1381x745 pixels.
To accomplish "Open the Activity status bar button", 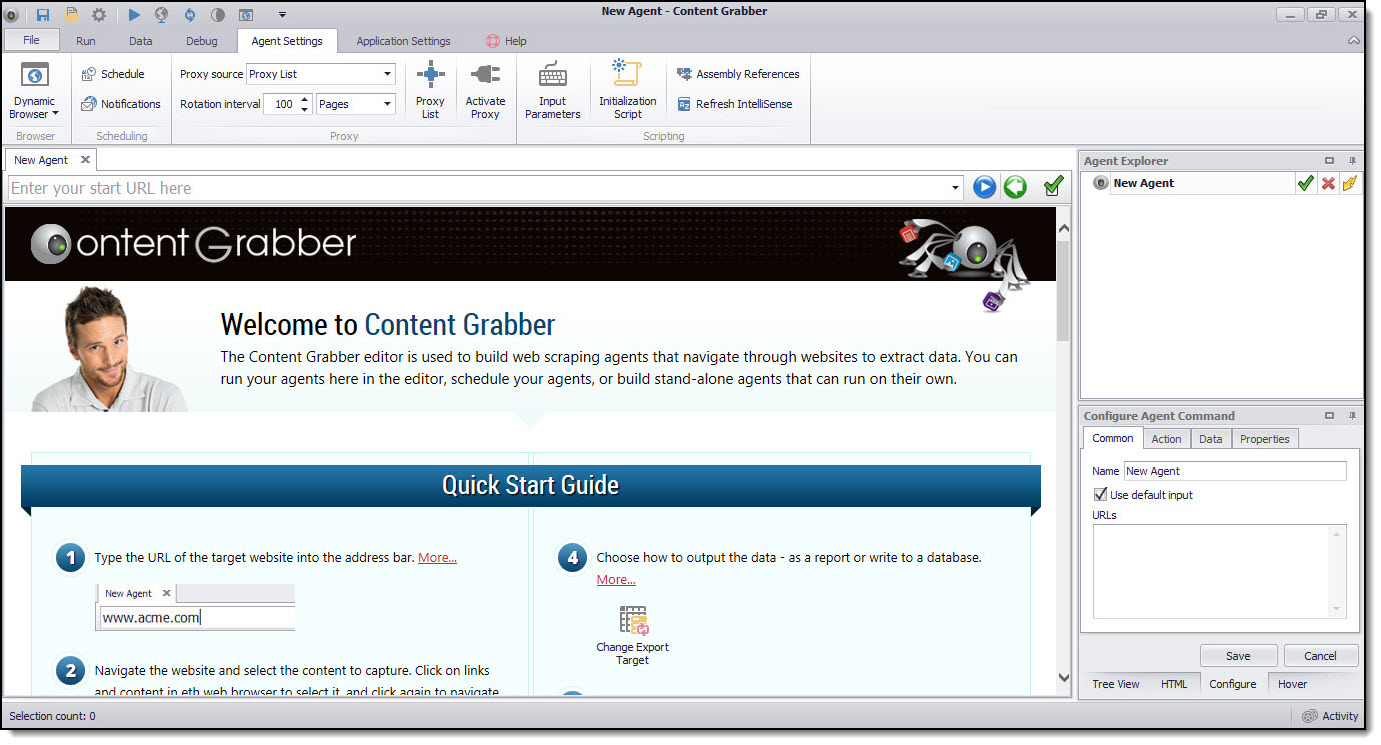I will 1330,716.
